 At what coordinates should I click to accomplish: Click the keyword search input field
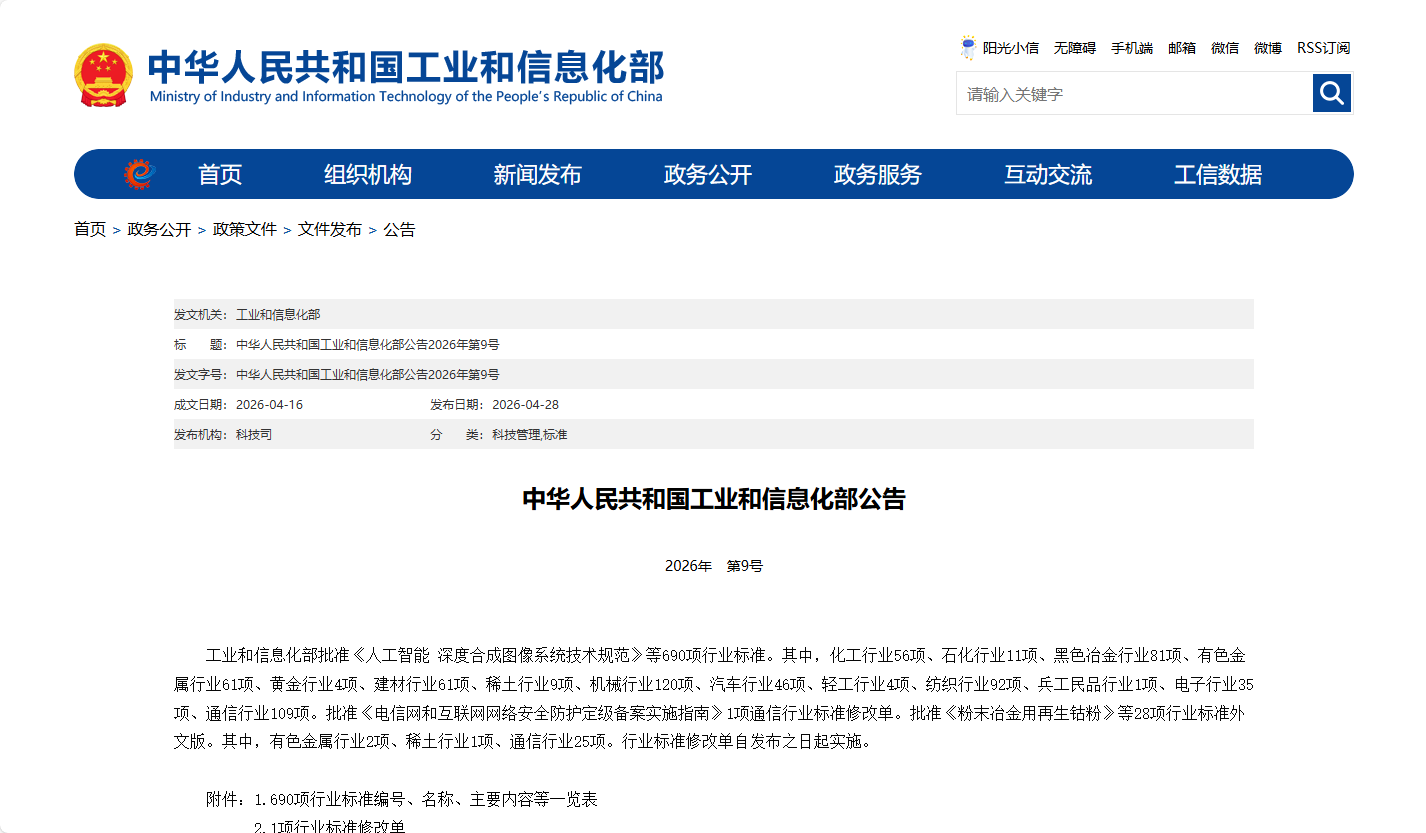(x=1134, y=94)
